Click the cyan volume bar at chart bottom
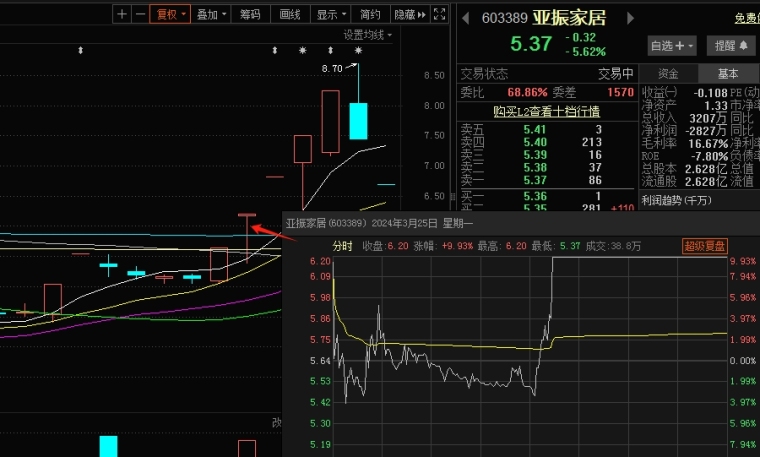This screenshot has height=457, width=760. click(x=109, y=446)
